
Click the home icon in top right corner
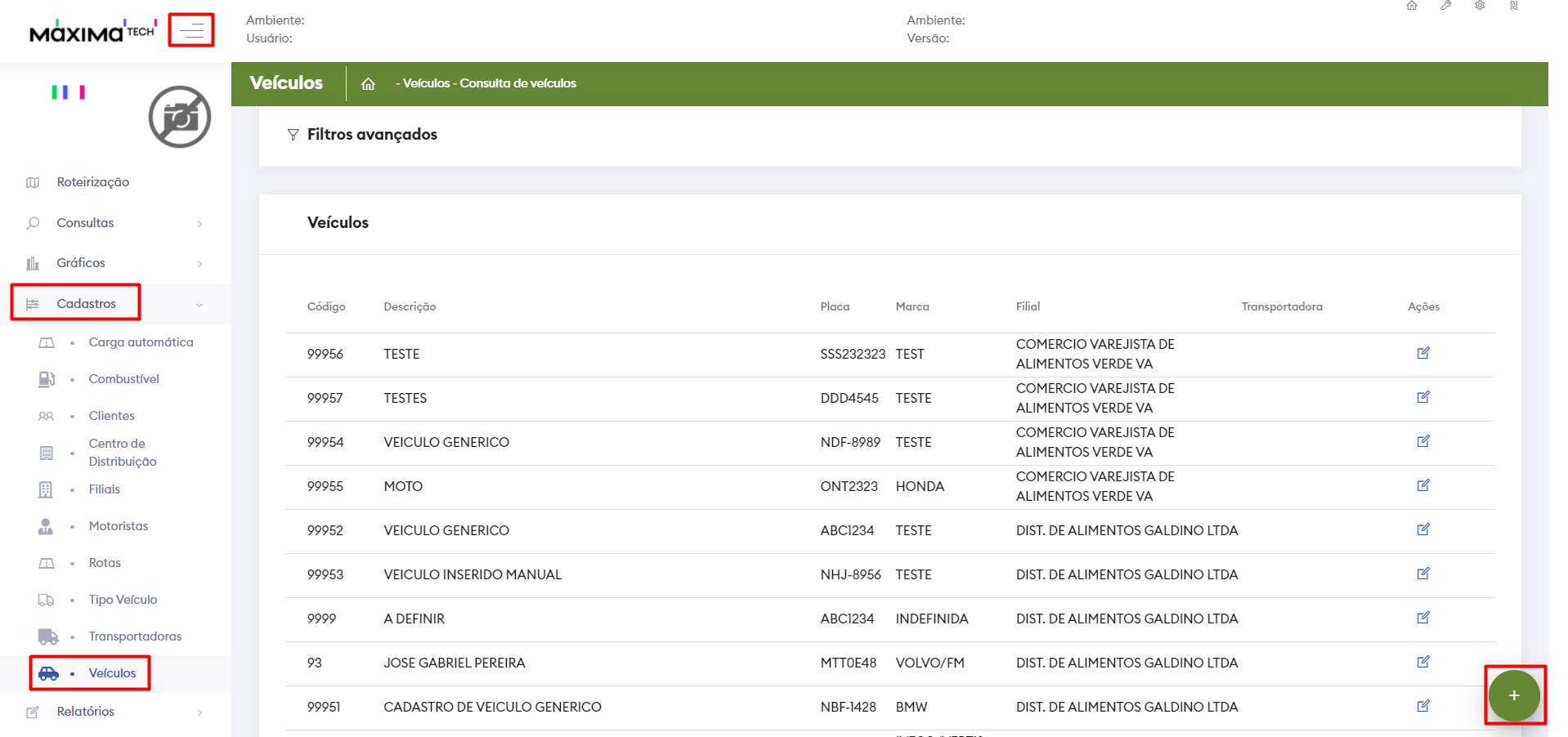(1412, 6)
